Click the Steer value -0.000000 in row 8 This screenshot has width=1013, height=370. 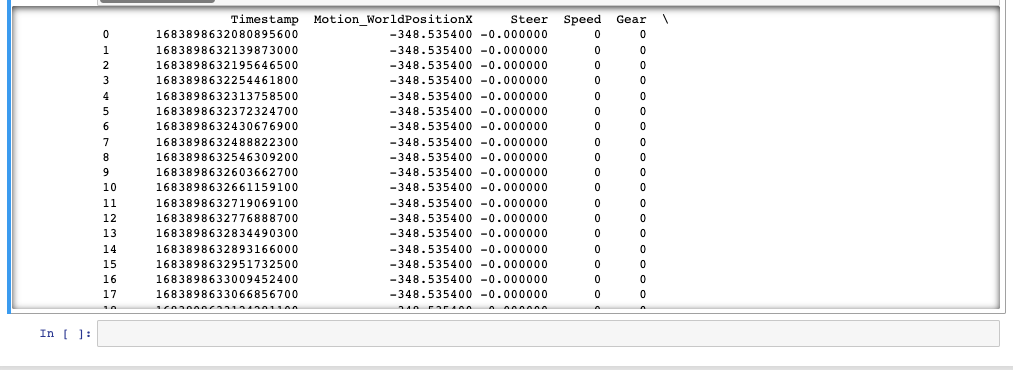(514, 157)
